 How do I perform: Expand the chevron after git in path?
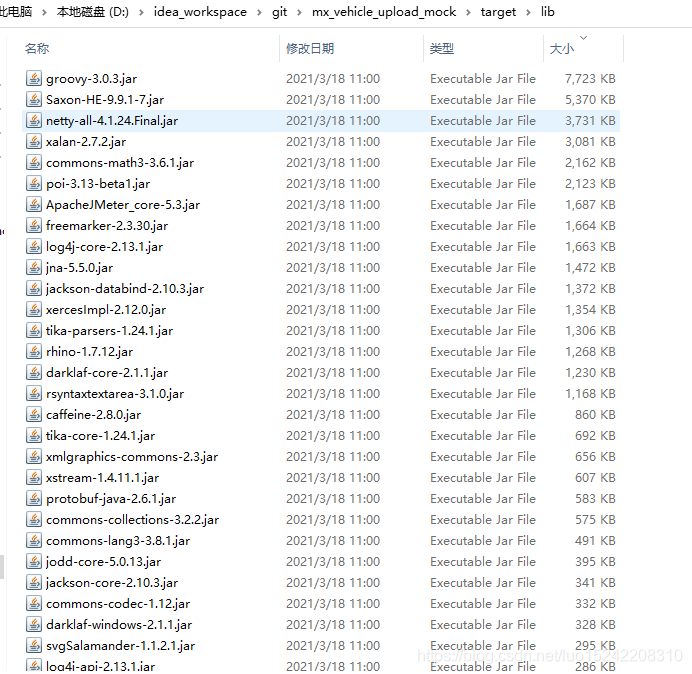tap(299, 12)
